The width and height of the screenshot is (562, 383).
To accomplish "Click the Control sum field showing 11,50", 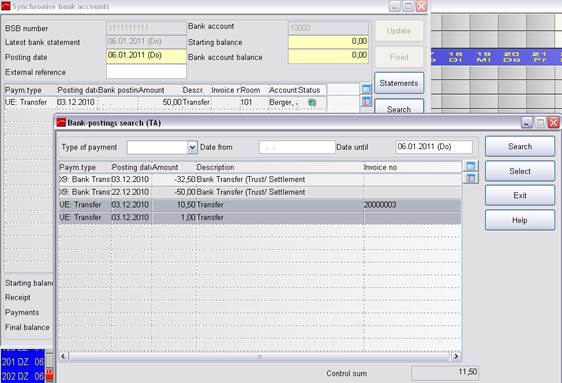I will pyautogui.click(x=445, y=373).
